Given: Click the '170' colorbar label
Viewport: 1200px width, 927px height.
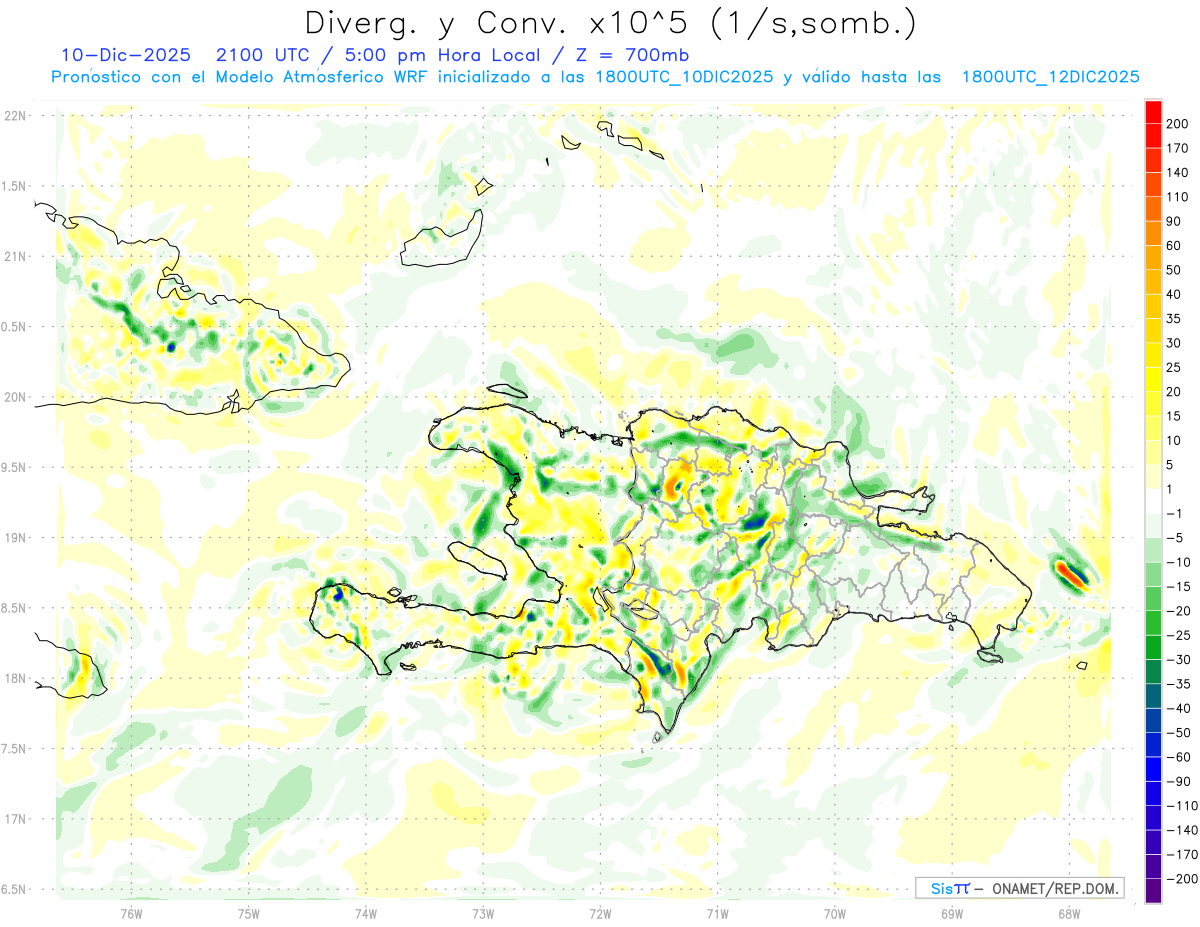Looking at the screenshot, I should 1178,148.
